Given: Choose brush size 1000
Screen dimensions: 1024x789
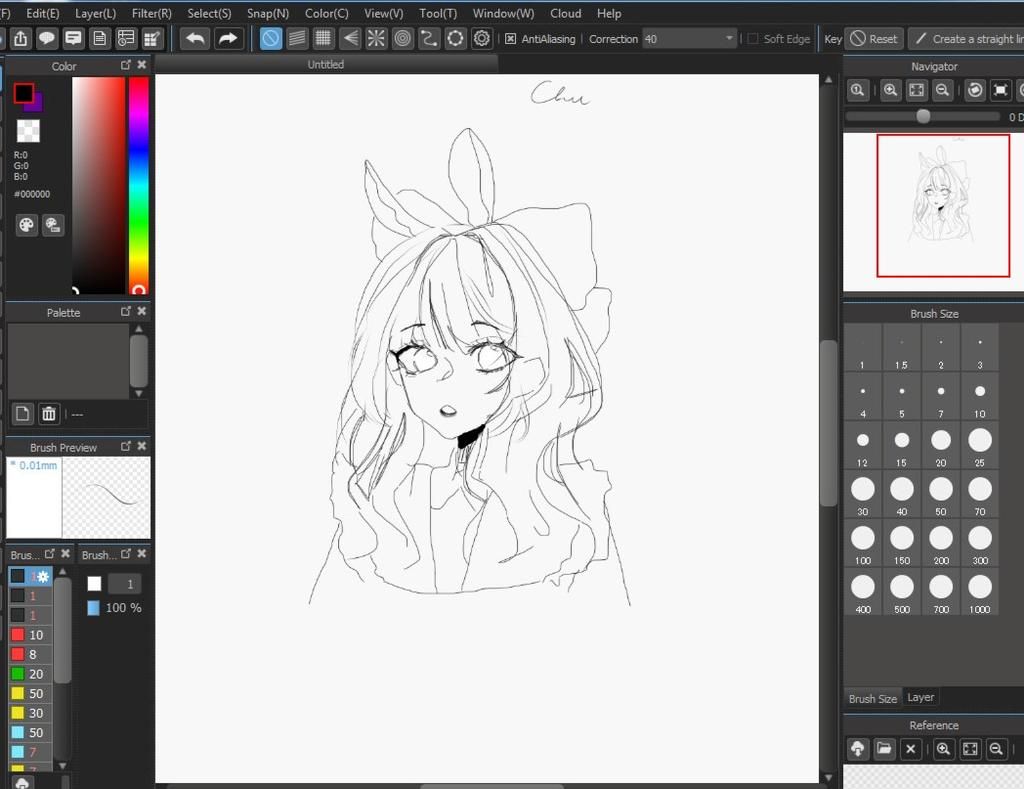Looking at the screenshot, I should [x=980, y=594].
